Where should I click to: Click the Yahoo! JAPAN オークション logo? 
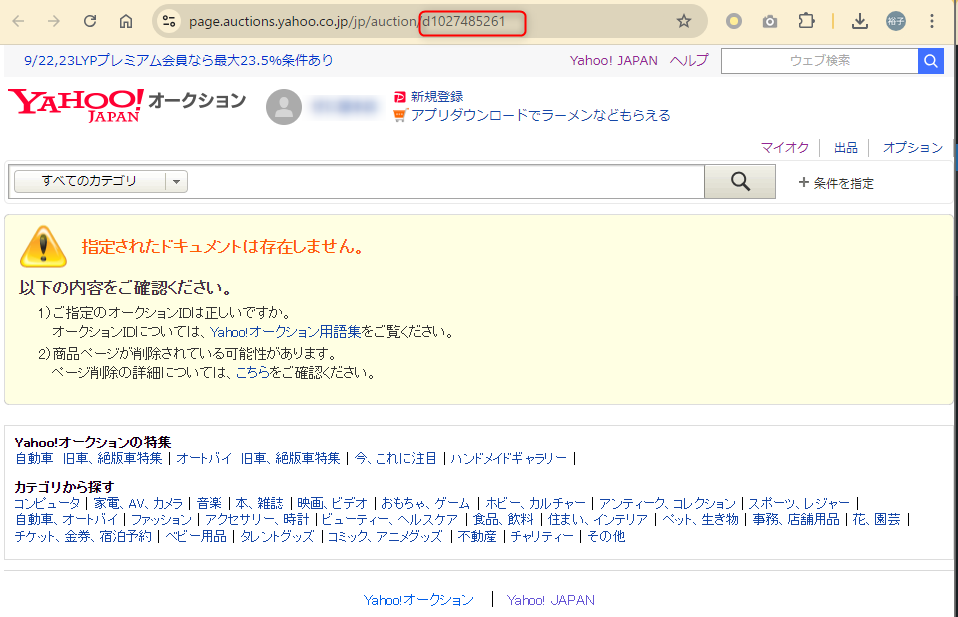click(126, 105)
